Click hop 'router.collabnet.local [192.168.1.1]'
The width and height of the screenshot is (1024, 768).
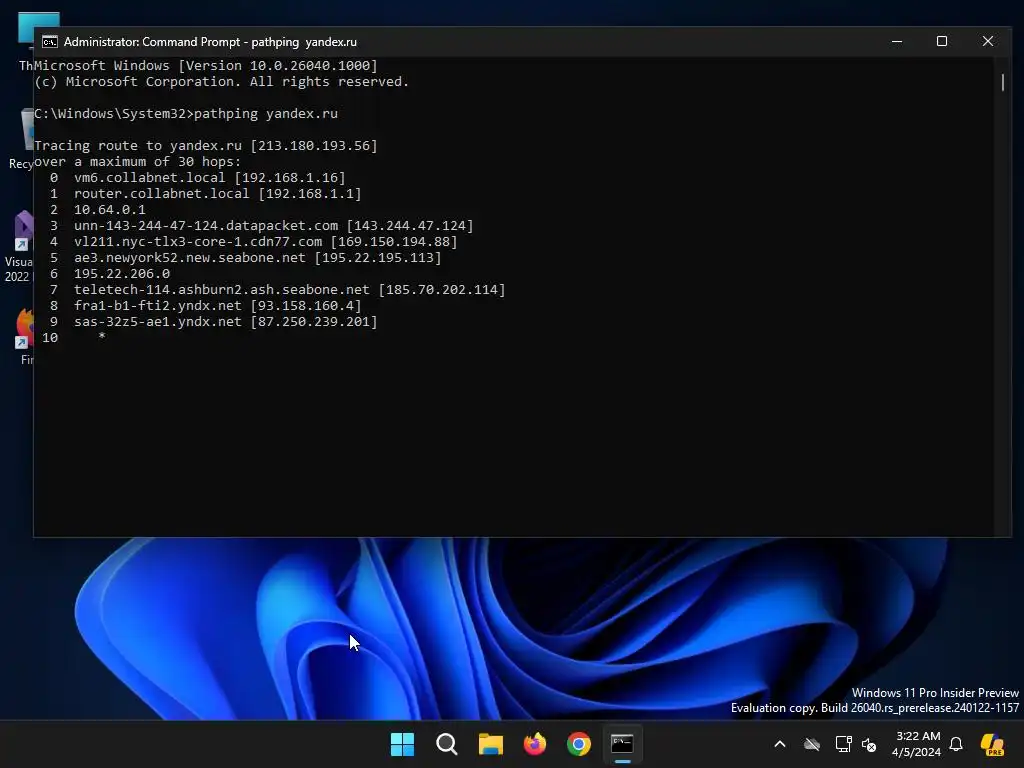[217, 194]
